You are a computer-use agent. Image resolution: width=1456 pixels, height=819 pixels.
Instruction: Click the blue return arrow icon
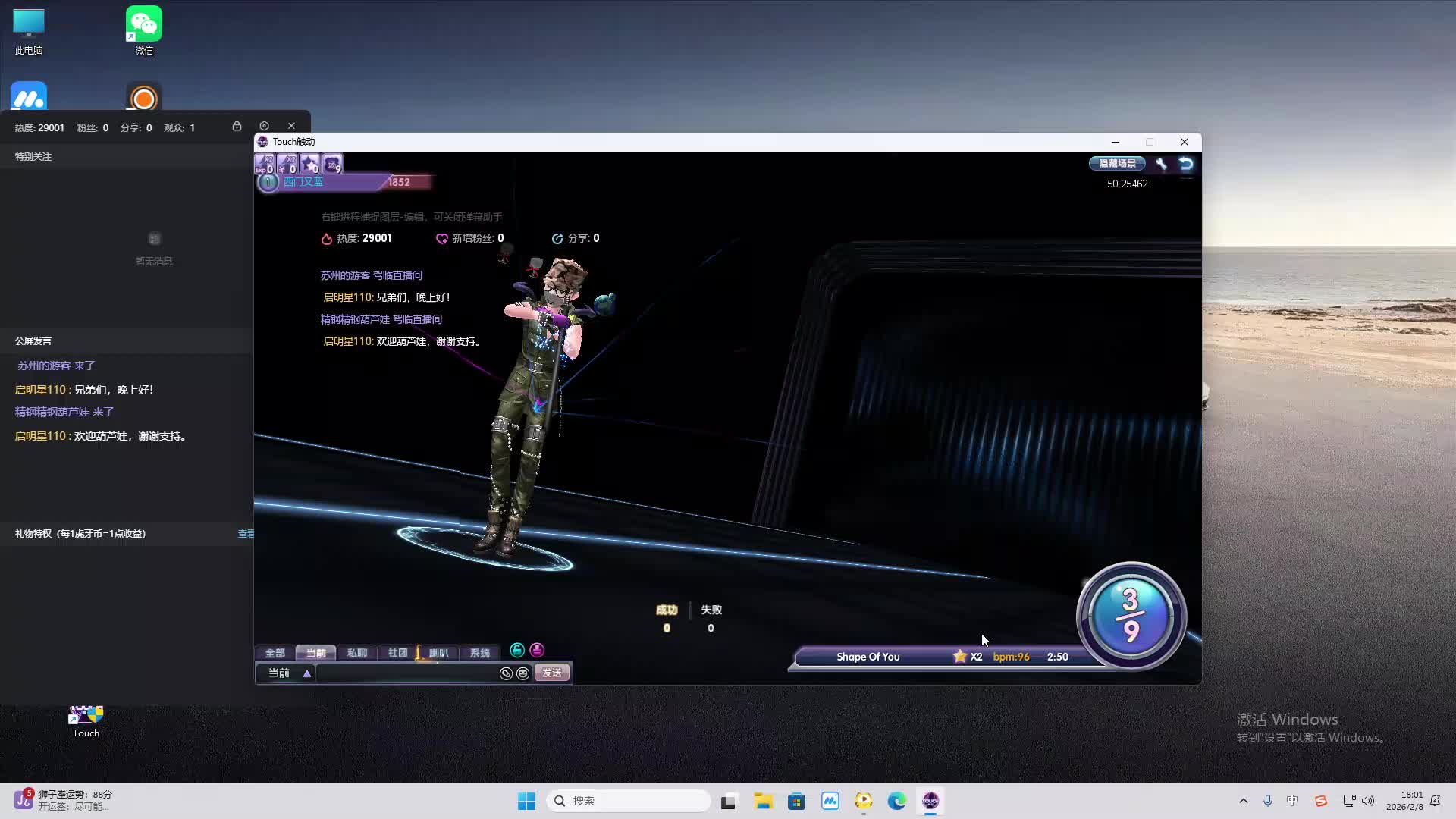[x=1186, y=164]
